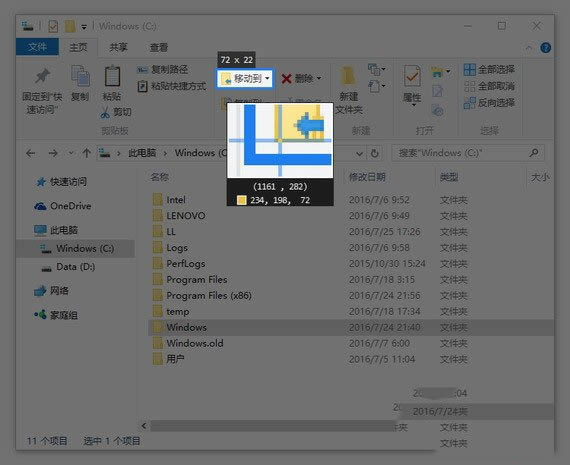Click Invert Selection option
The width and height of the screenshot is (570, 465).
[x=489, y=103]
